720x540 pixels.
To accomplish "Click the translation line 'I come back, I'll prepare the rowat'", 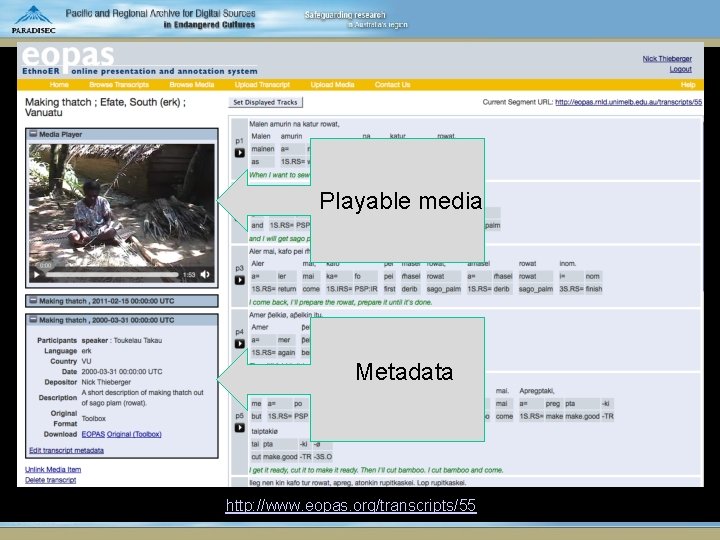I will click(x=340, y=302).
